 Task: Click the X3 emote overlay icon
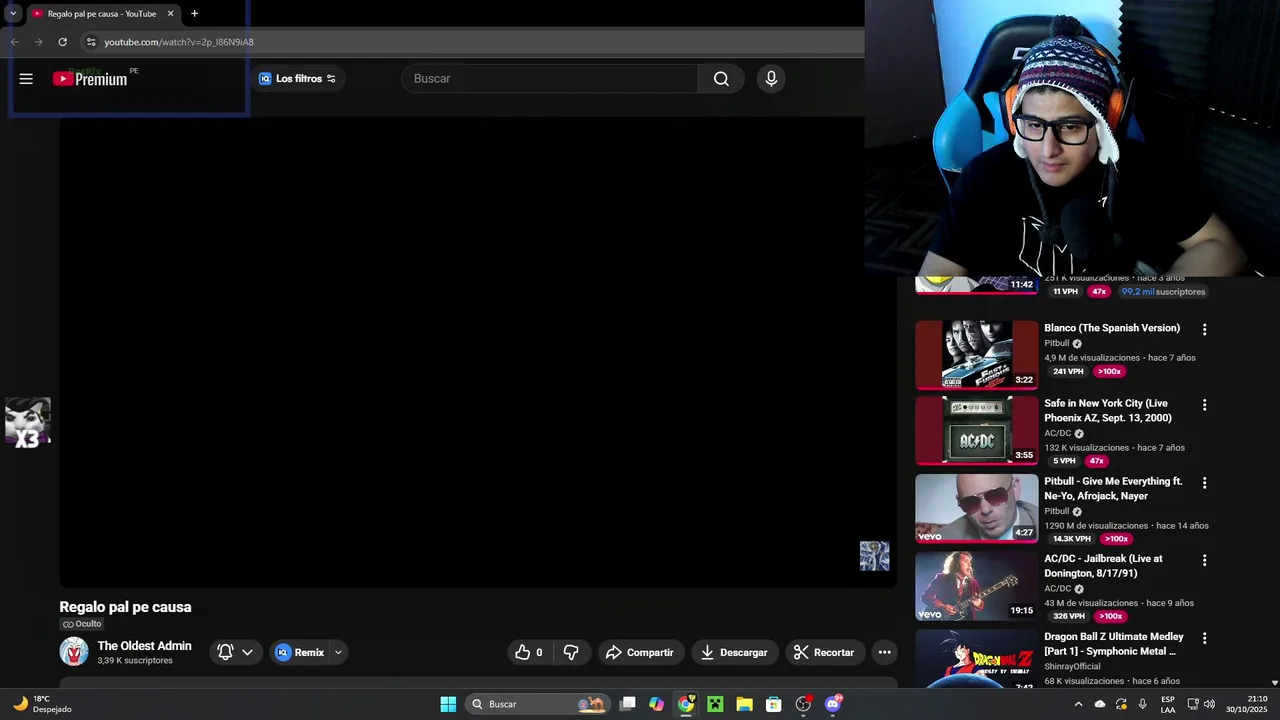pos(27,422)
